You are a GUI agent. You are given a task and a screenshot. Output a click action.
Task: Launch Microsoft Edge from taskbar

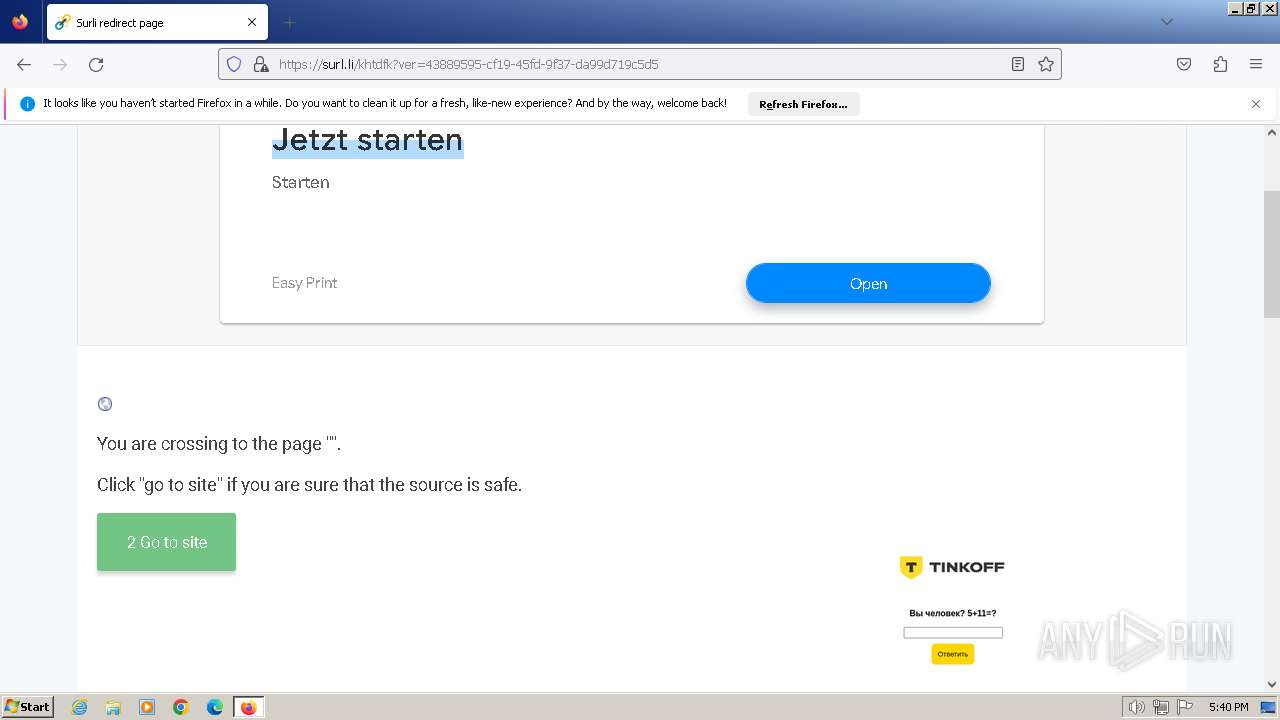pos(215,707)
